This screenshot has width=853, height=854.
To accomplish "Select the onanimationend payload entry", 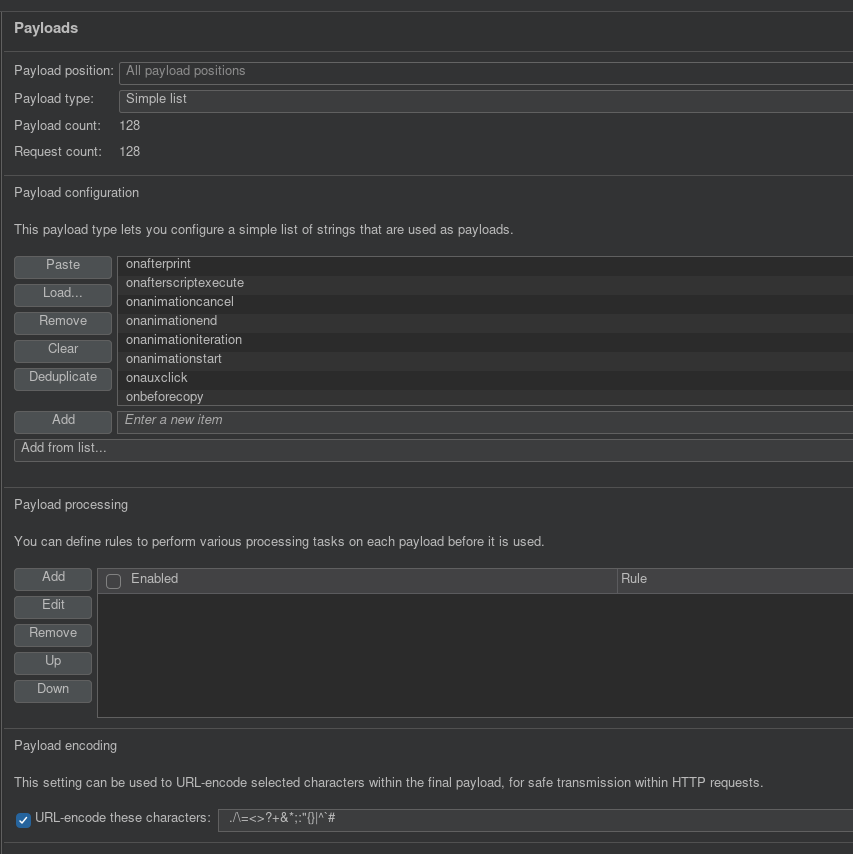I will tap(171, 321).
